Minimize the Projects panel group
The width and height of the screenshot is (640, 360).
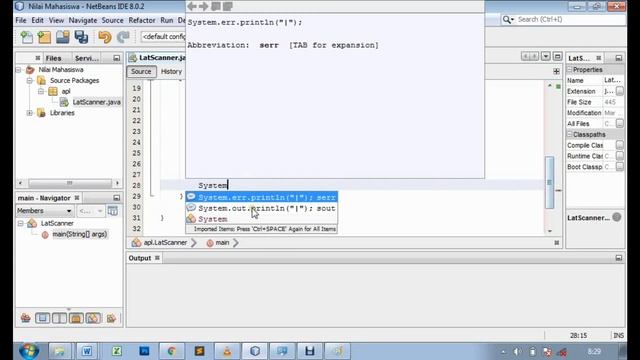click(117, 58)
